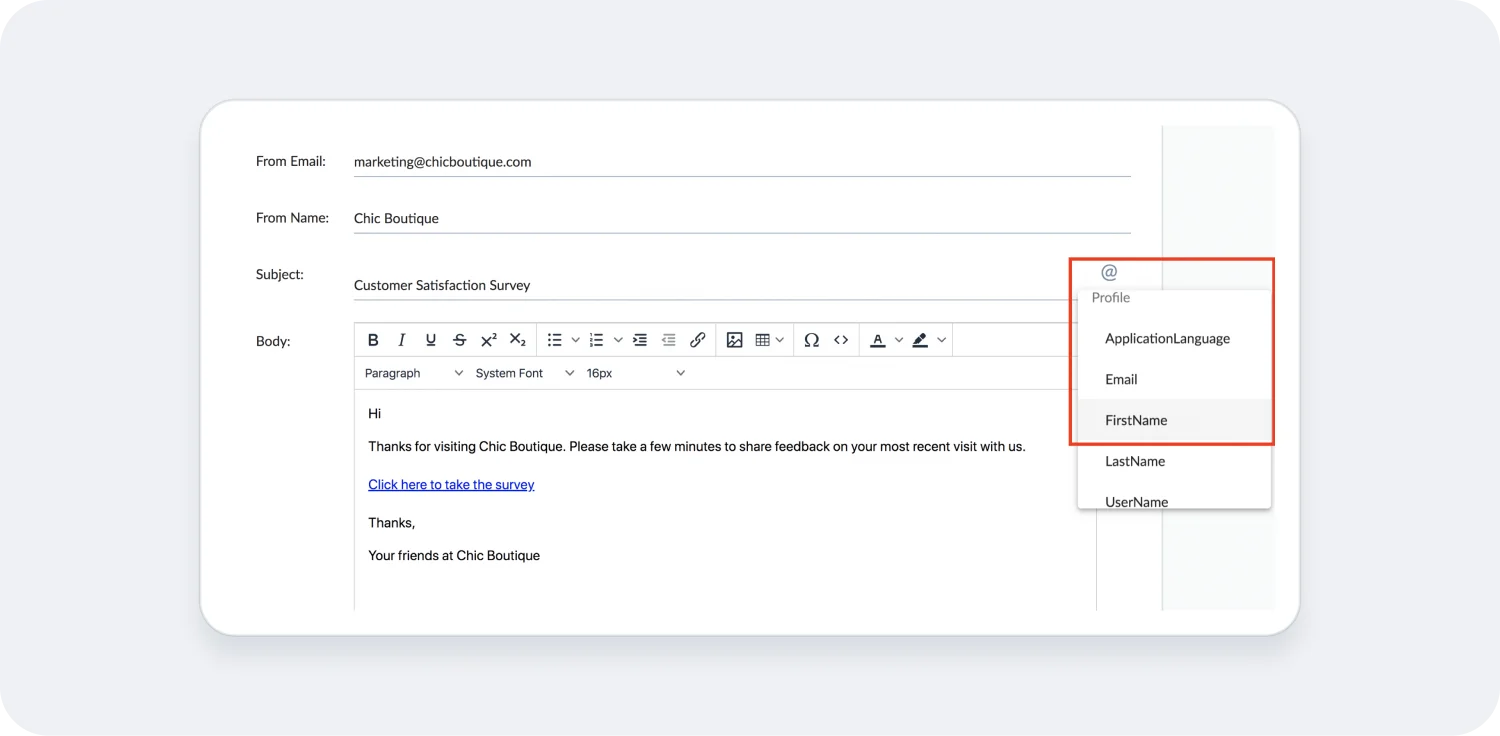This screenshot has height=736, width=1500.
Task: Underline the selected text
Action: (x=430, y=339)
